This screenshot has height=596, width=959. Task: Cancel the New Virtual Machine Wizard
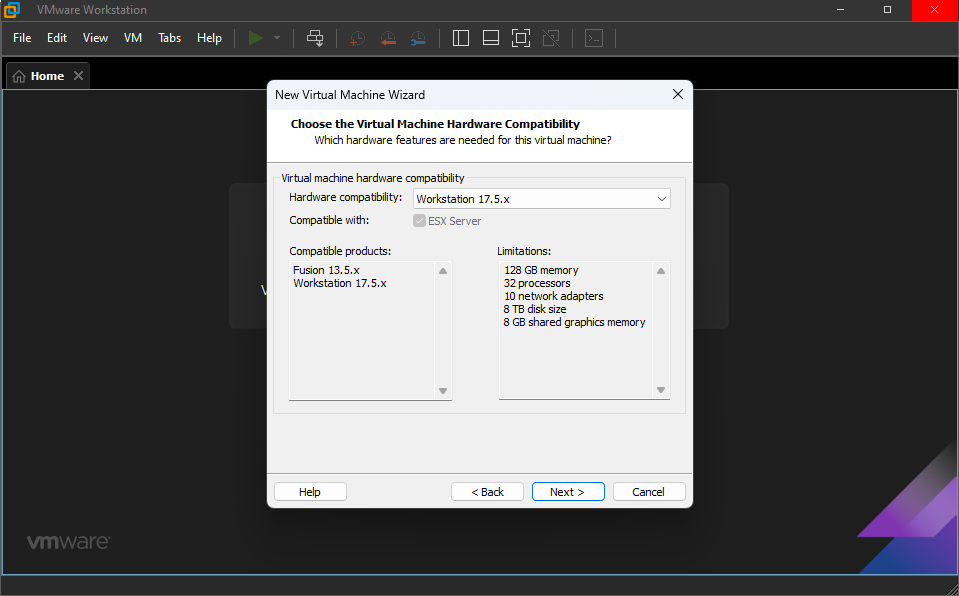point(649,492)
